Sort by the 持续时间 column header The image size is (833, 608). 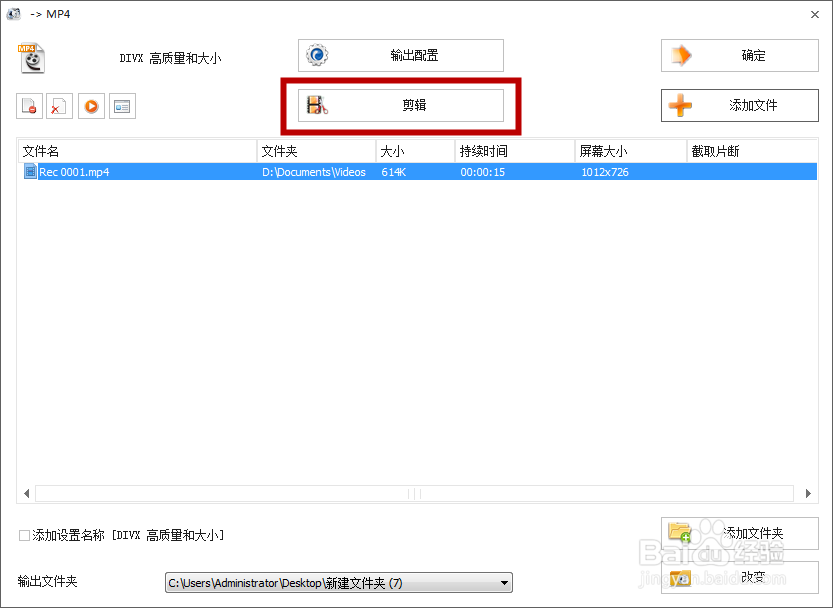[x=515, y=151]
